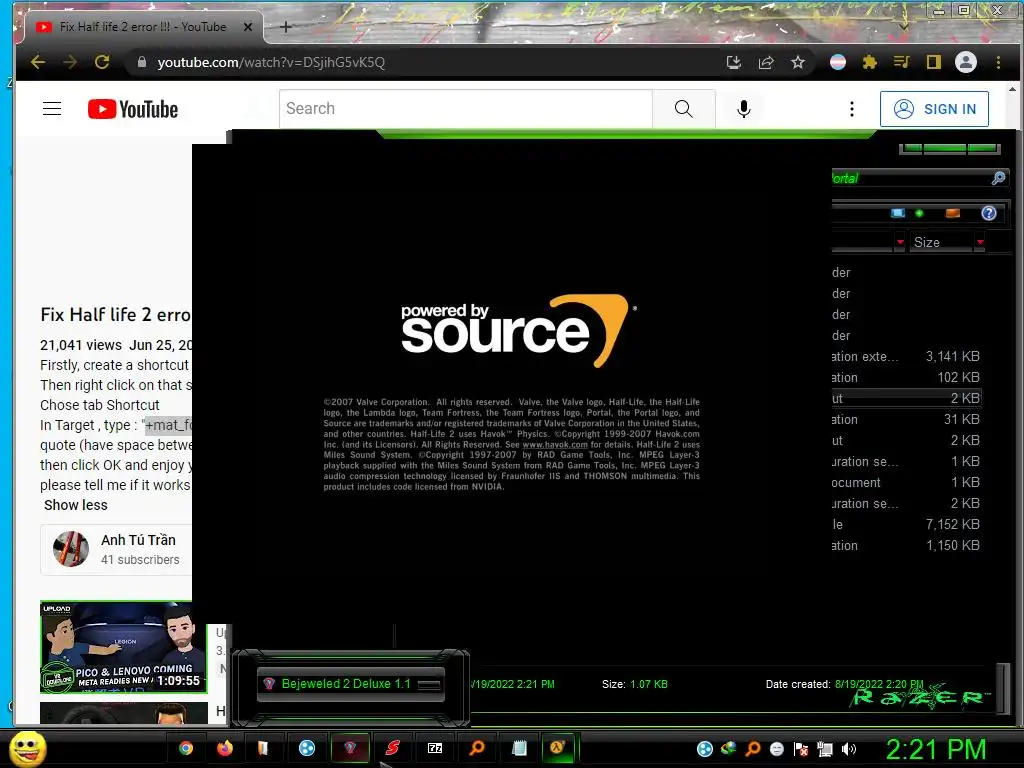Click the Bejeweled 2 Deluxe 1.1 taskbar preview
Image resolution: width=1024 pixels, height=768 pixels.
[x=351, y=684]
